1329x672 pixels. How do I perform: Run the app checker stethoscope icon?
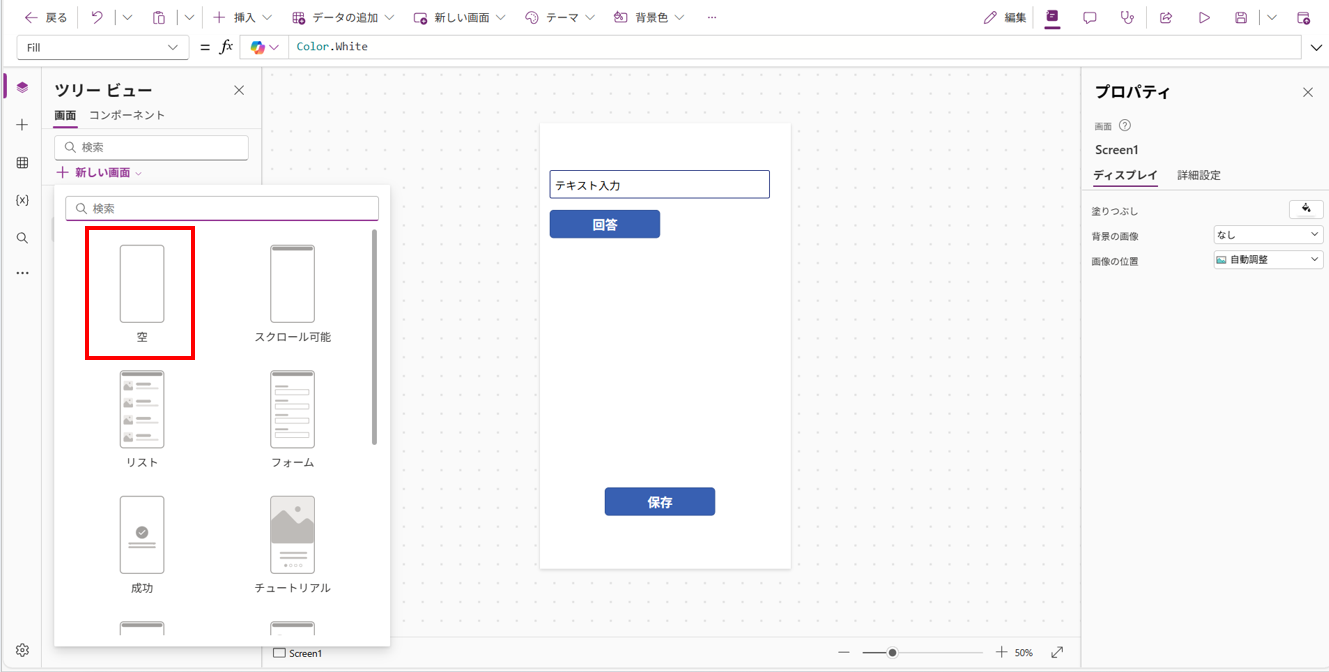[x=1128, y=18]
